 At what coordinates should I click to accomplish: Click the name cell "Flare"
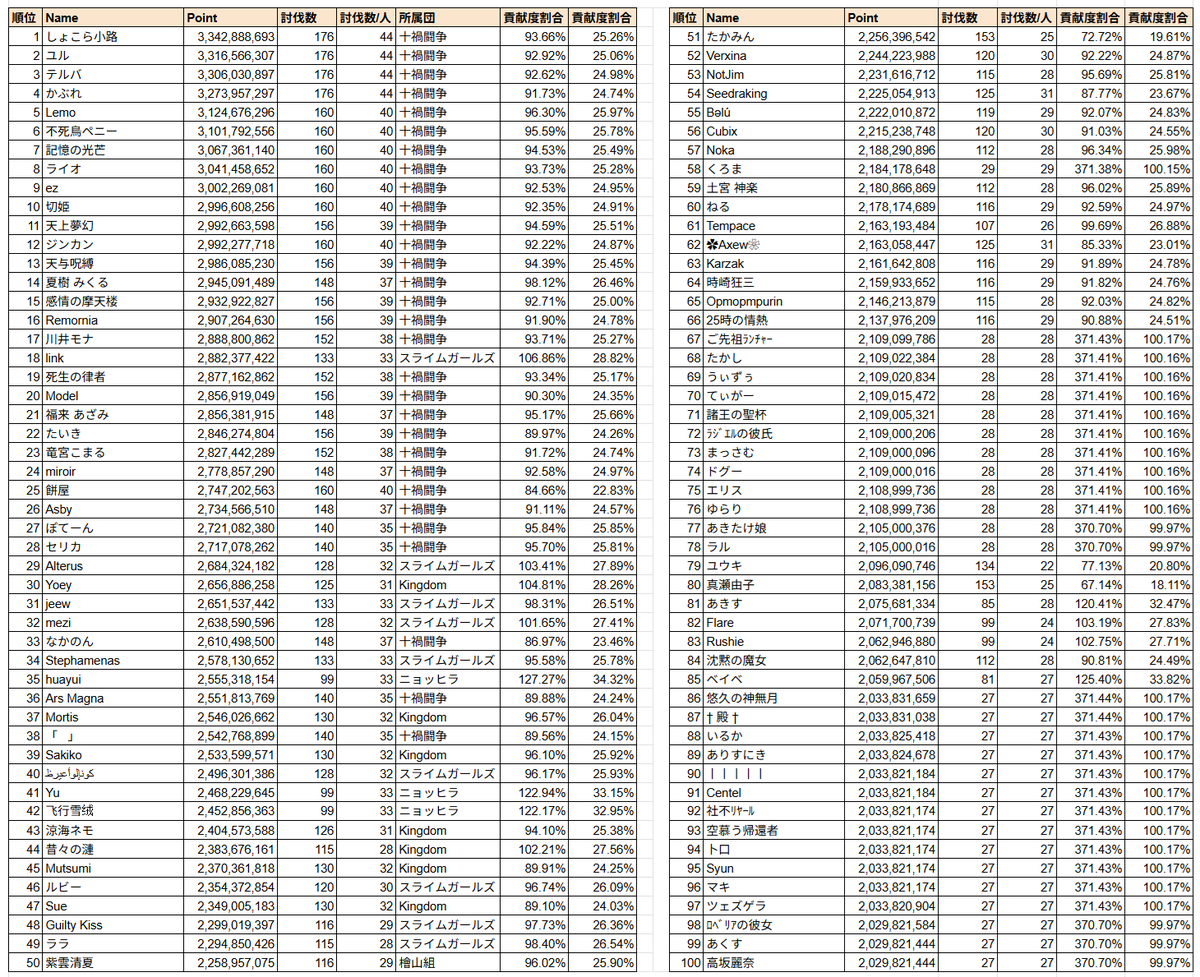773,622
